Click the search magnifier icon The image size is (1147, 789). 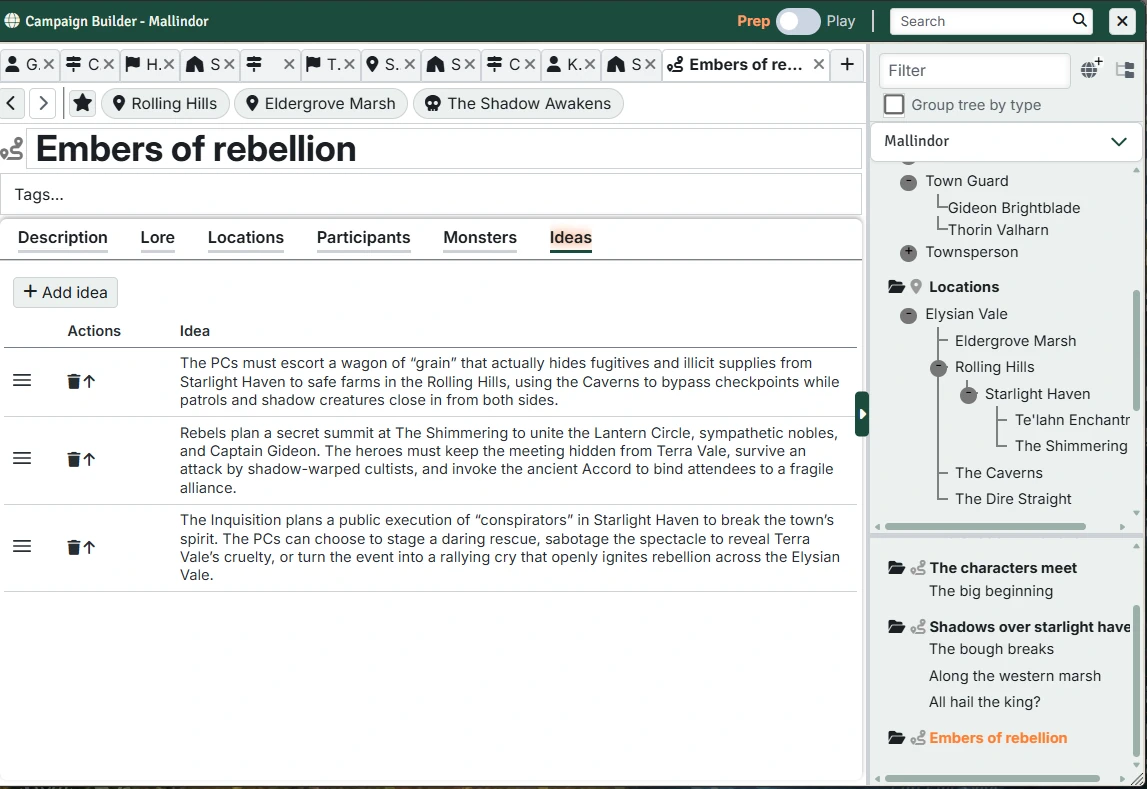point(1080,21)
